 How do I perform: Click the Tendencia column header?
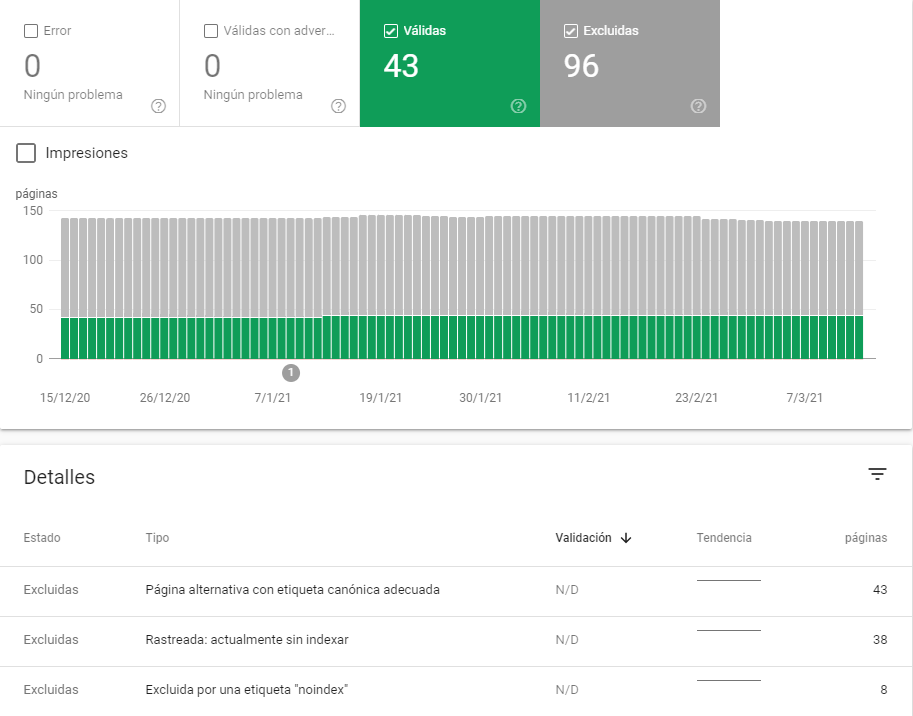(724, 538)
